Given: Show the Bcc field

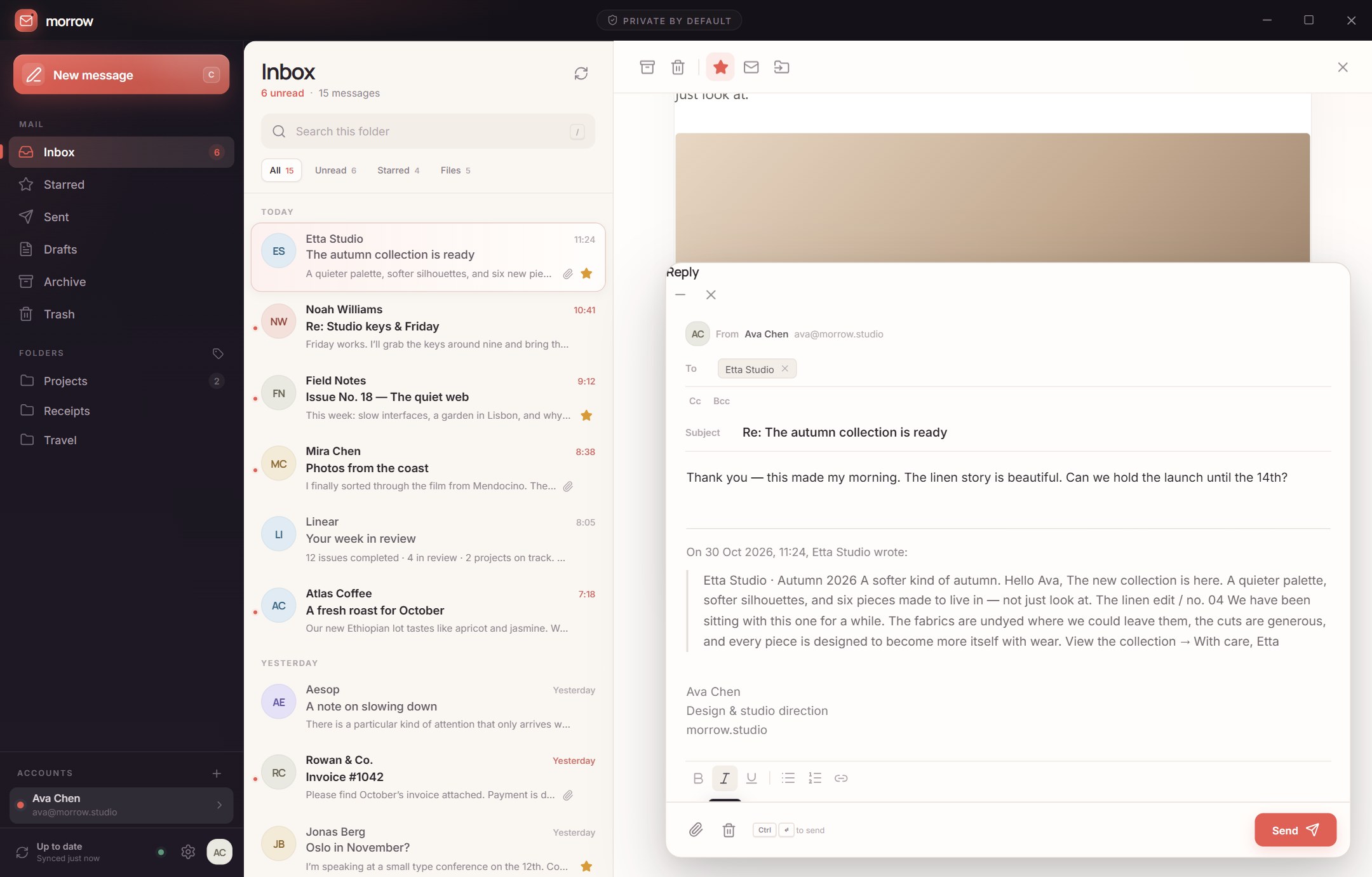Looking at the screenshot, I should coord(721,401).
